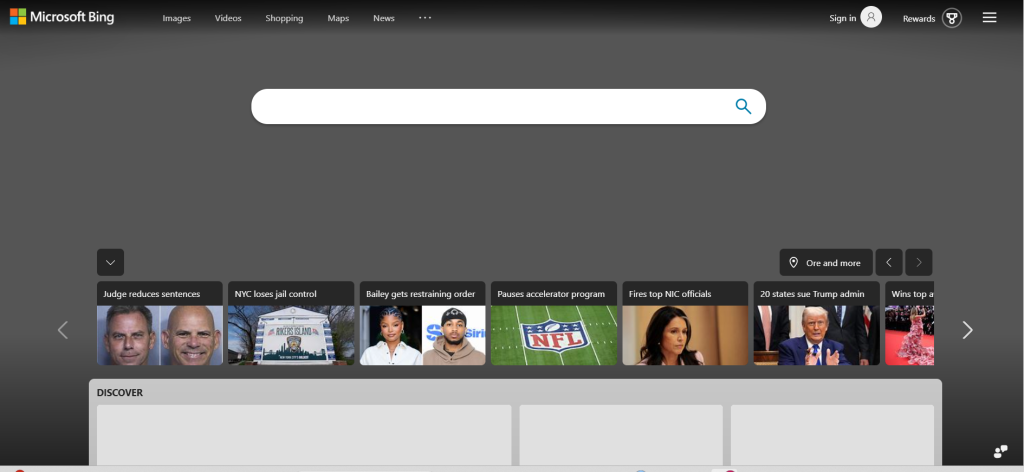Click the location pin Ore and more button
The width and height of the screenshot is (1024, 472).
coord(825,262)
